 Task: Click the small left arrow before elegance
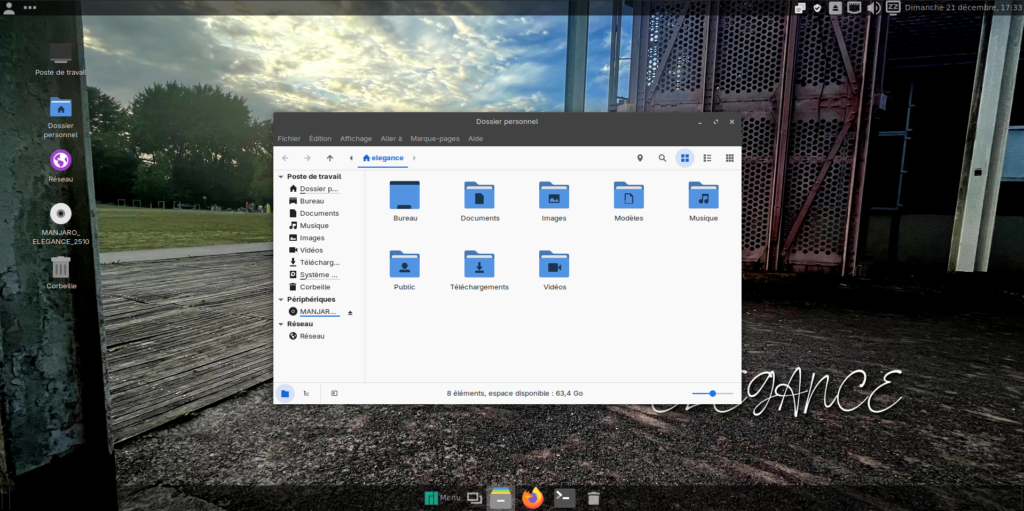[351, 158]
